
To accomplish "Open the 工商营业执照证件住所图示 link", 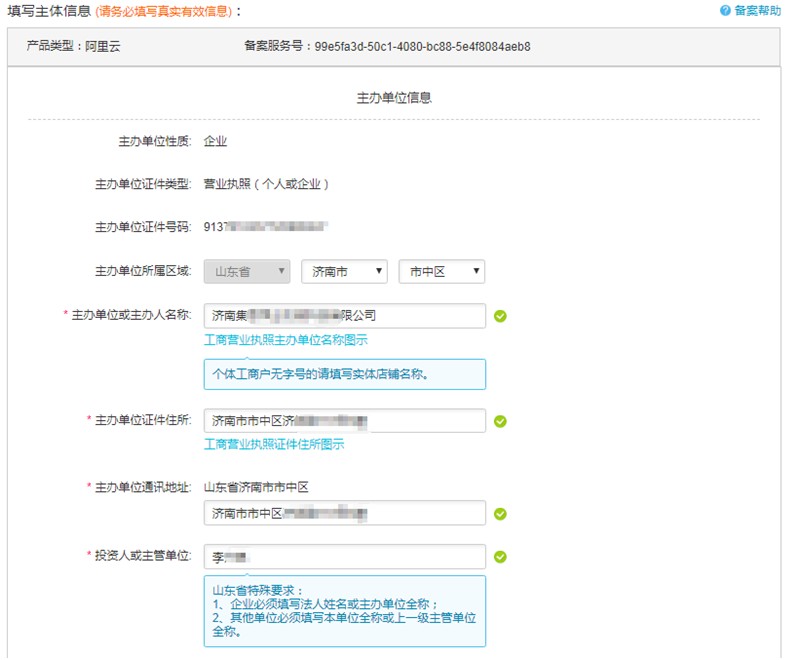I will click(274, 444).
